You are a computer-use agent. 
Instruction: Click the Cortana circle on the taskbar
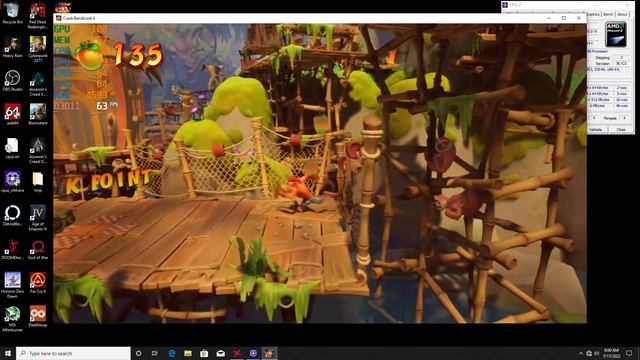click(x=138, y=353)
